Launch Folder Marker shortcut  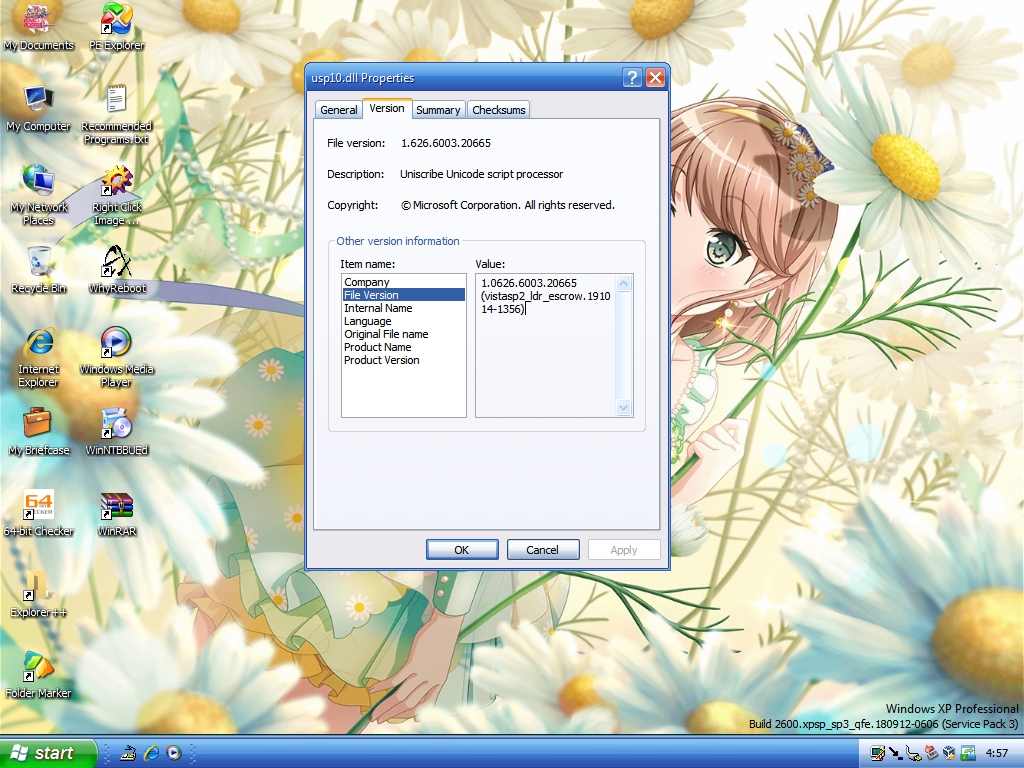[x=38, y=674]
